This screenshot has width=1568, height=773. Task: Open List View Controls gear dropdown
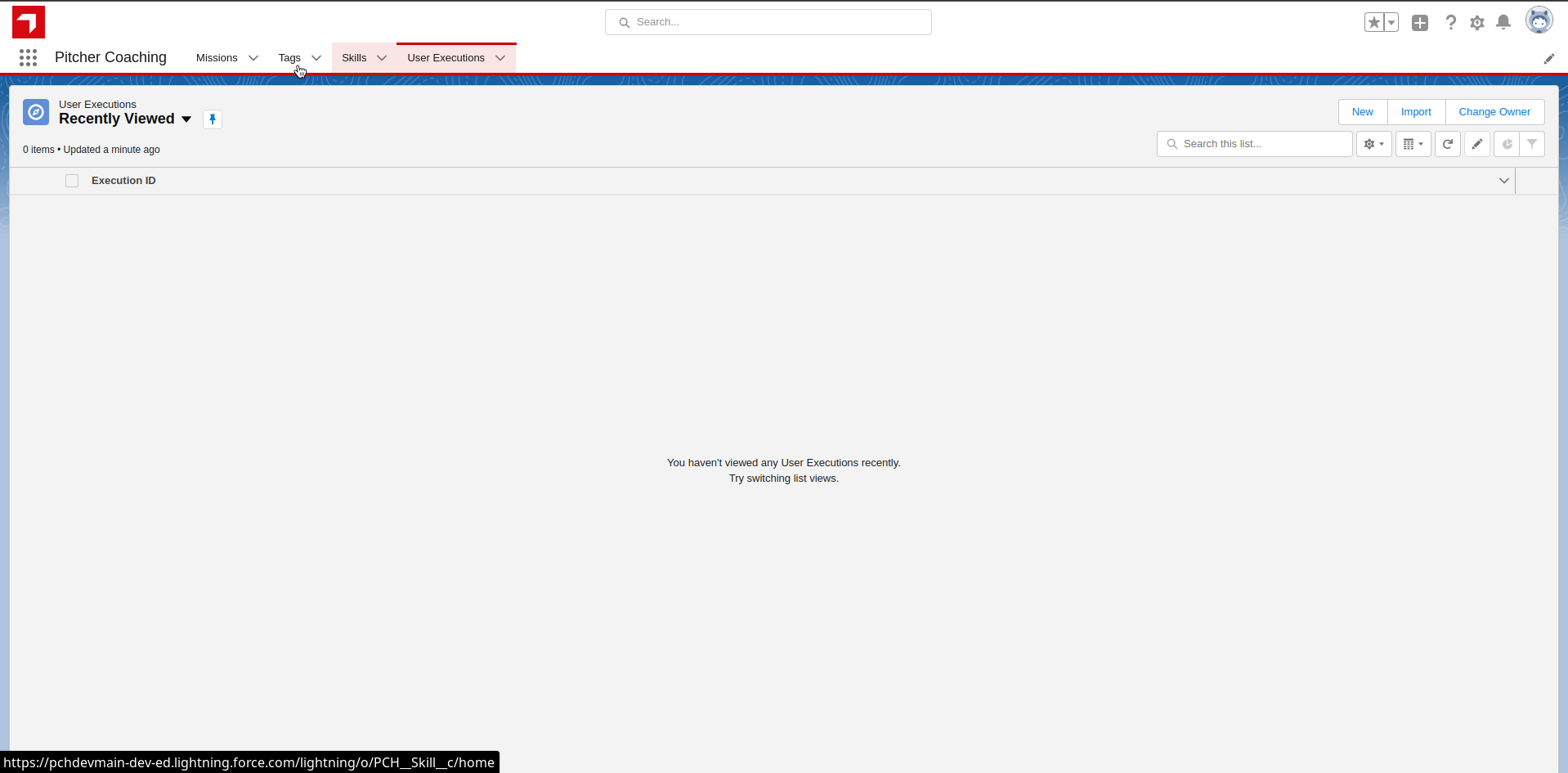click(x=1373, y=144)
